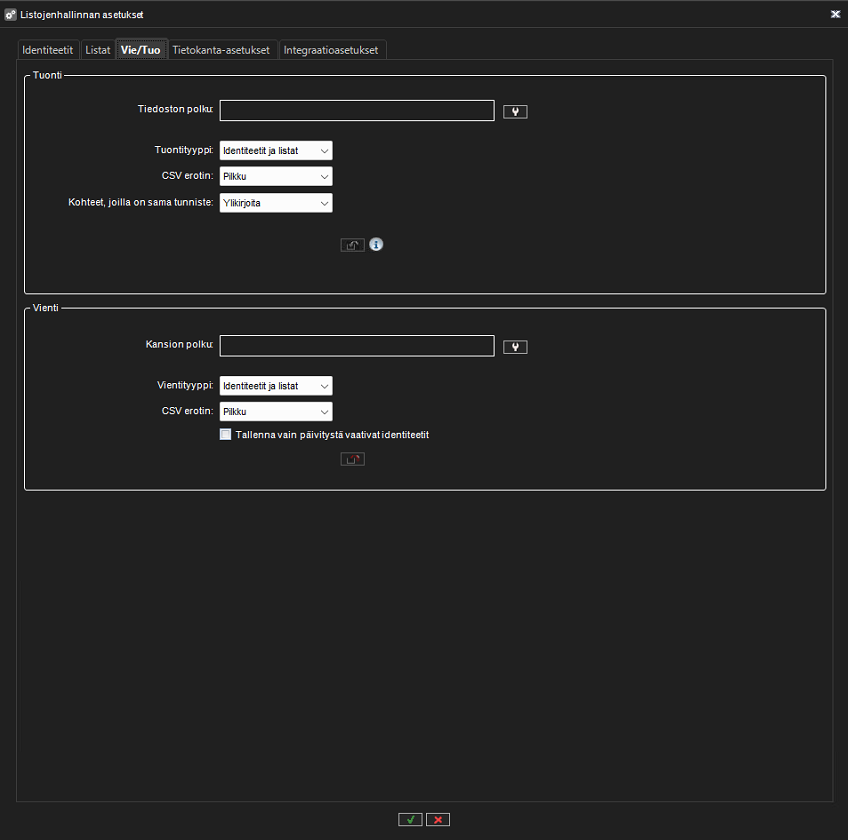This screenshot has height=840, width=848.
Task: Cancel with the red X button
Action: click(x=438, y=819)
